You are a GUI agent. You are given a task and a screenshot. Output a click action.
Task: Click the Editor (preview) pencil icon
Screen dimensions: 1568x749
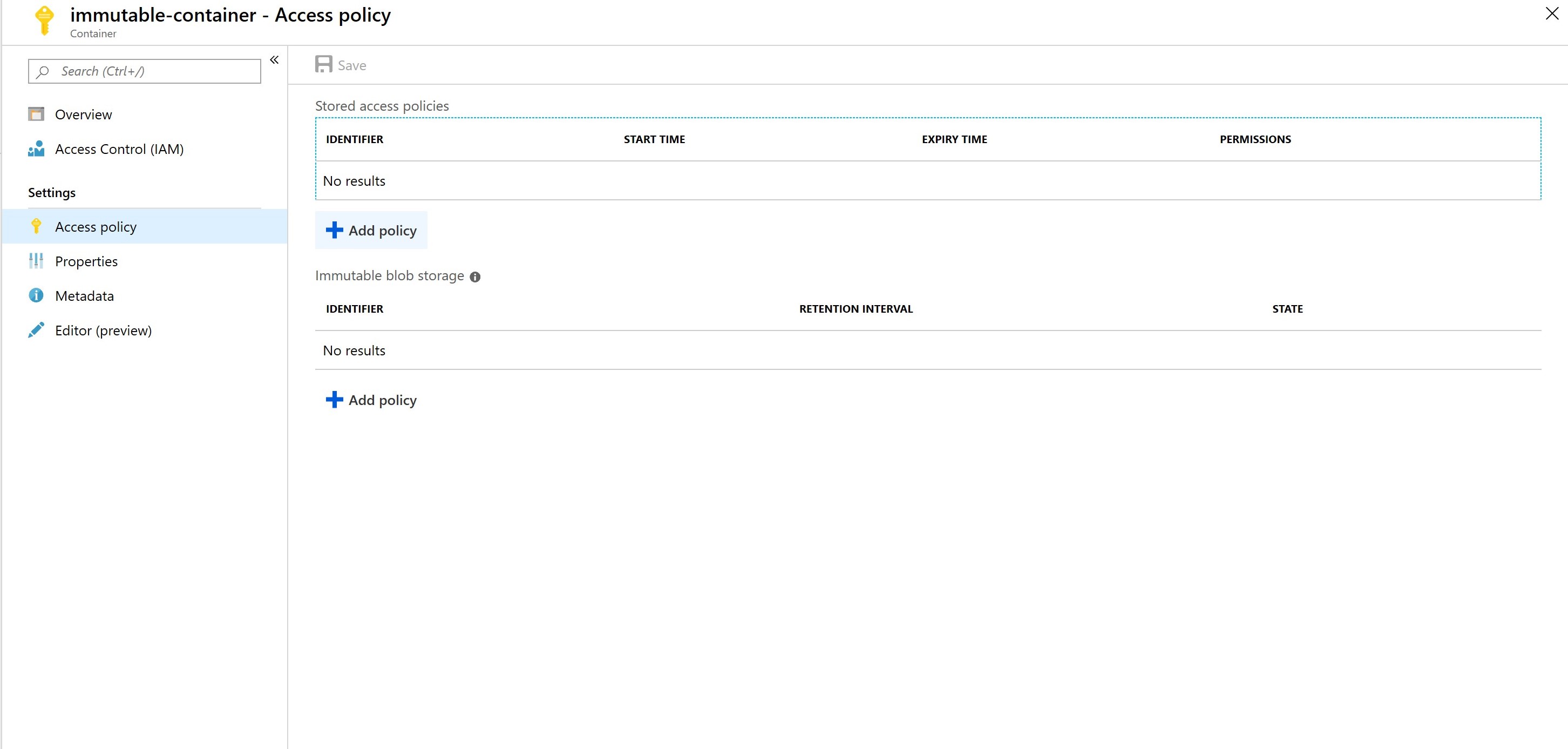coord(36,330)
